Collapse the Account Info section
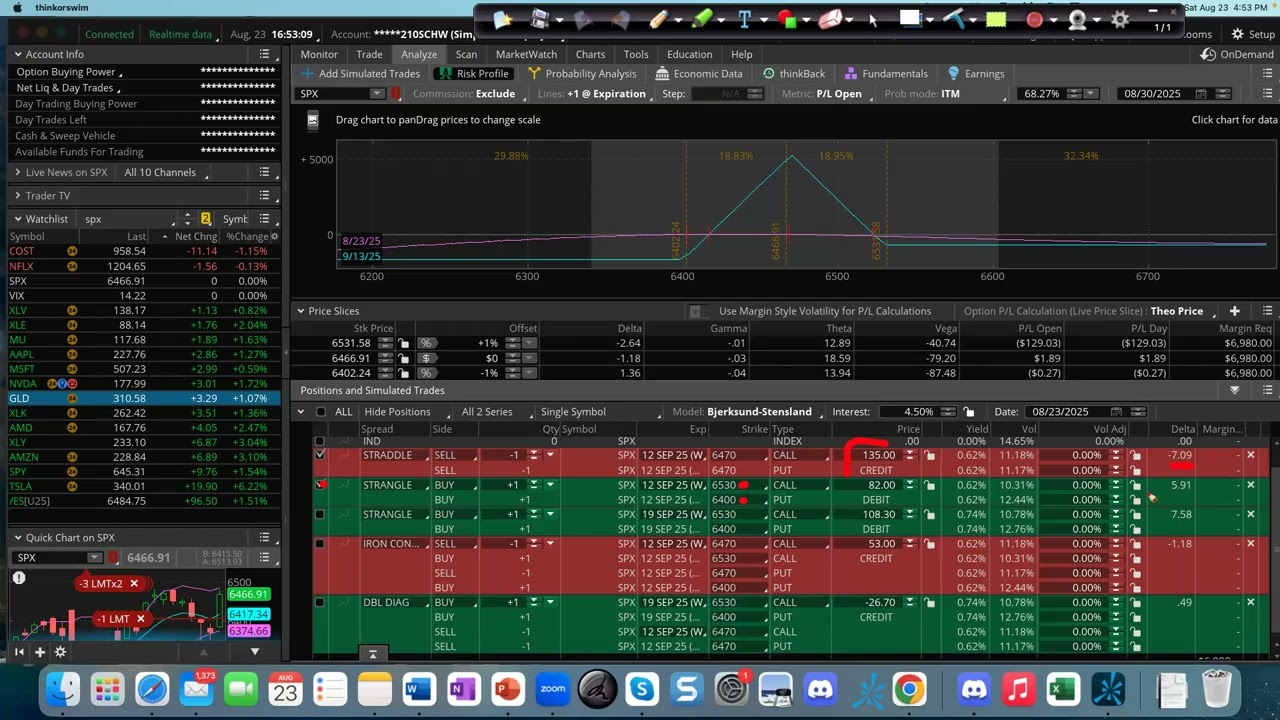The width and height of the screenshot is (1280, 720). [x=18, y=55]
